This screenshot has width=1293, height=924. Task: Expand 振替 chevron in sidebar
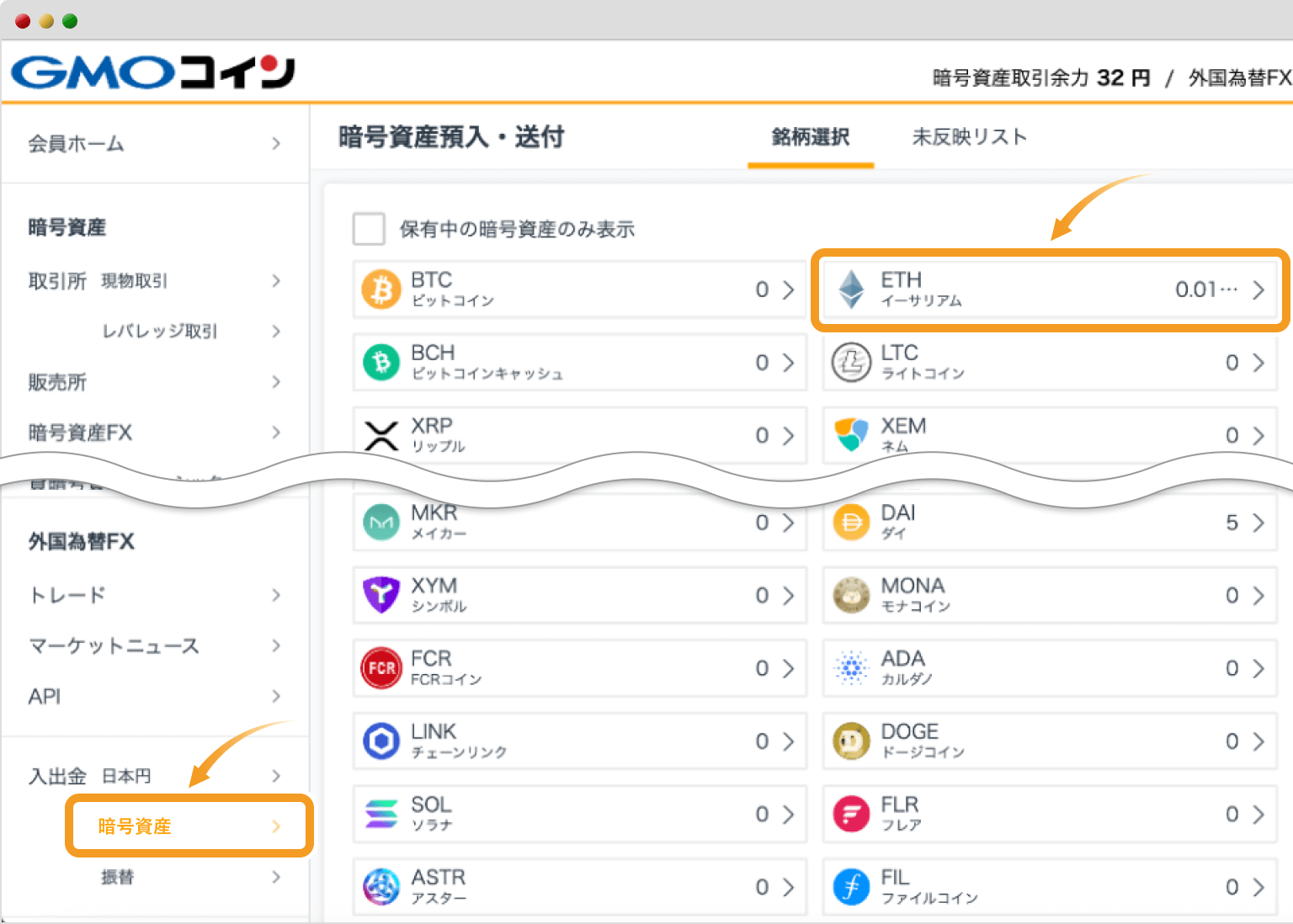[276, 877]
